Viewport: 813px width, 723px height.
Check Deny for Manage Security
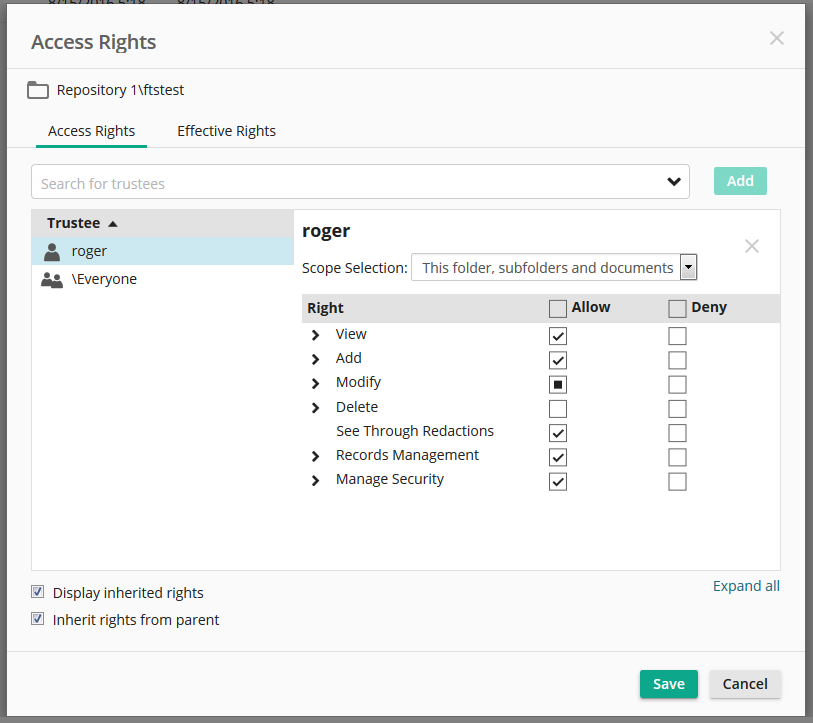(677, 482)
